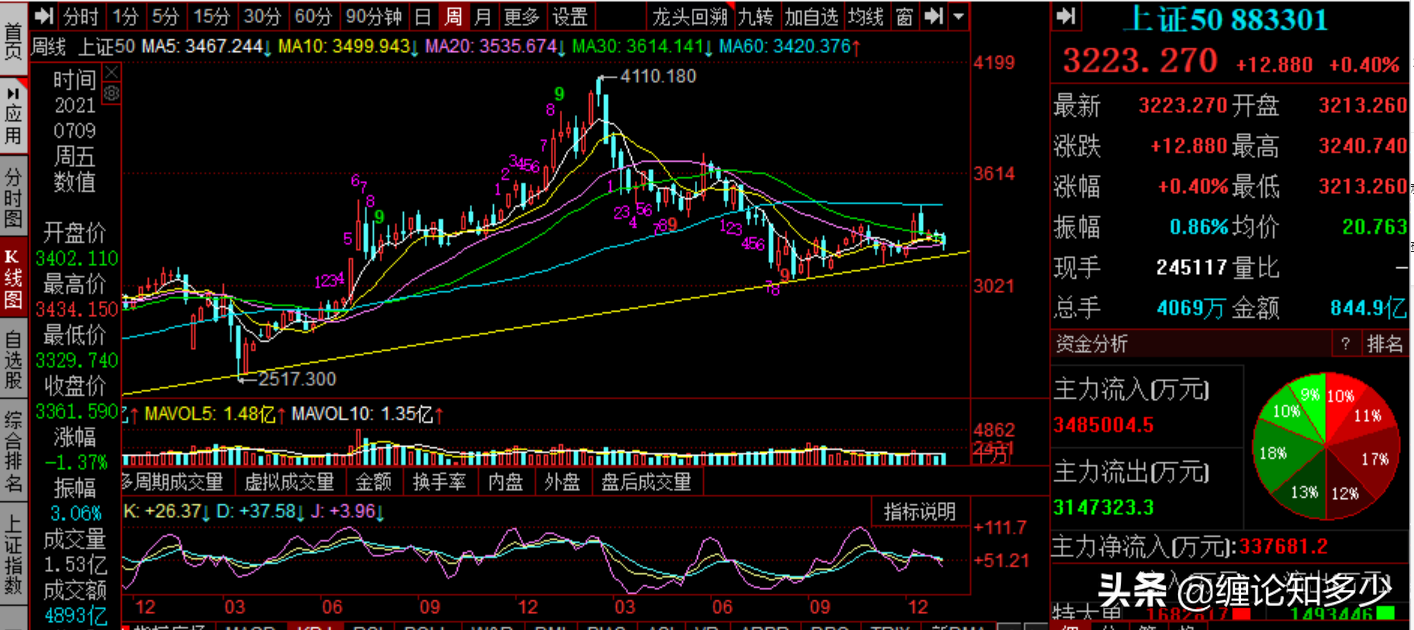Image resolution: width=1414 pixels, height=630 pixels.
Task: Click the question mark help in 资金分析
Action: pyautogui.click(x=1346, y=344)
